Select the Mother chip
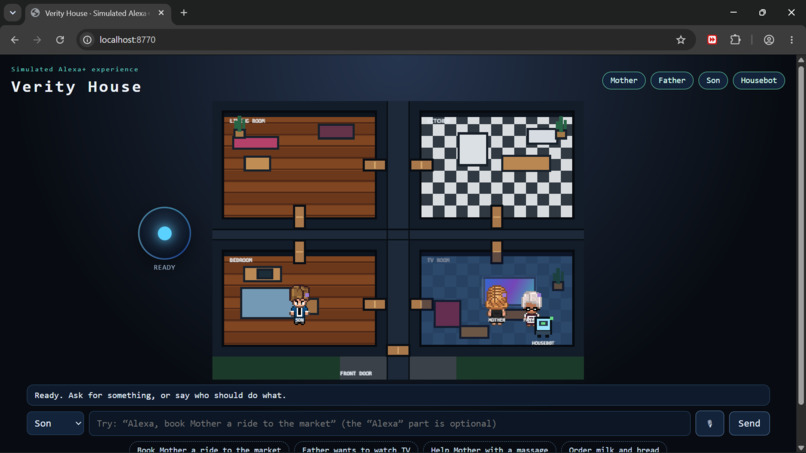This screenshot has height=453, width=806. coord(624,80)
